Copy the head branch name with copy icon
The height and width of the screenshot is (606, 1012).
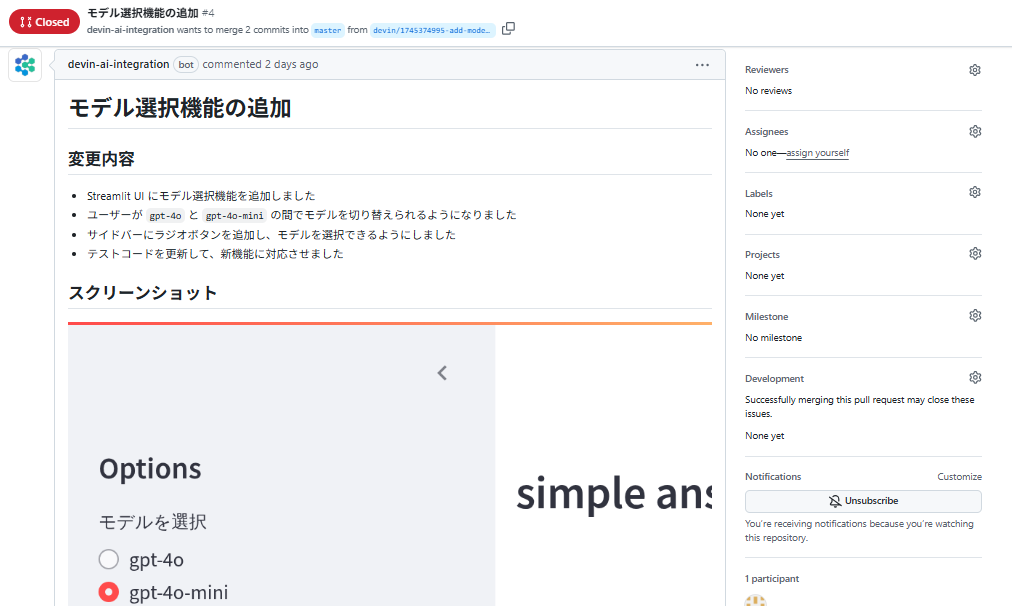(x=508, y=29)
